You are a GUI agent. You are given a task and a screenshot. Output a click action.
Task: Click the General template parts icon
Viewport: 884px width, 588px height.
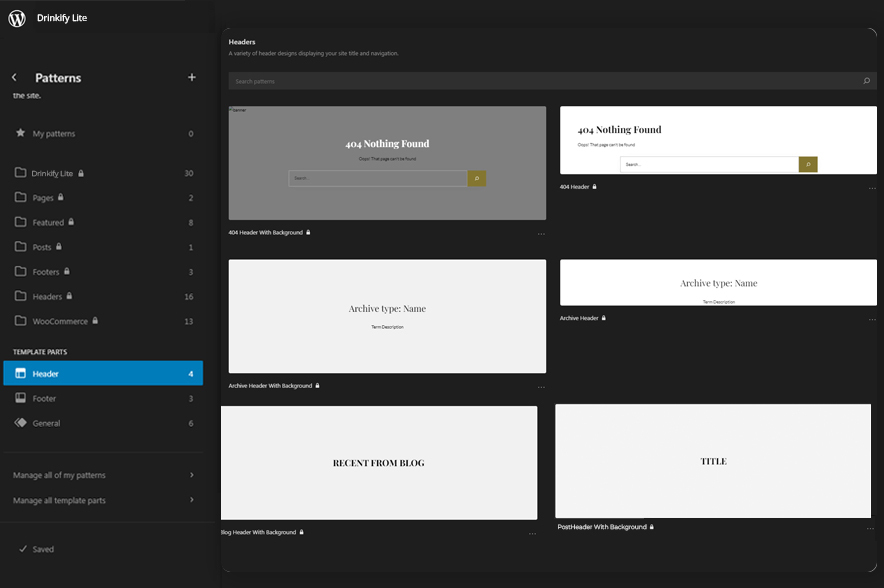click(x=22, y=422)
